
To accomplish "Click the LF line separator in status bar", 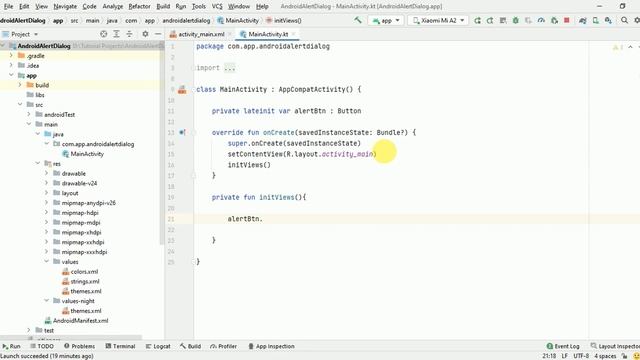I will pyautogui.click(x=564, y=356).
